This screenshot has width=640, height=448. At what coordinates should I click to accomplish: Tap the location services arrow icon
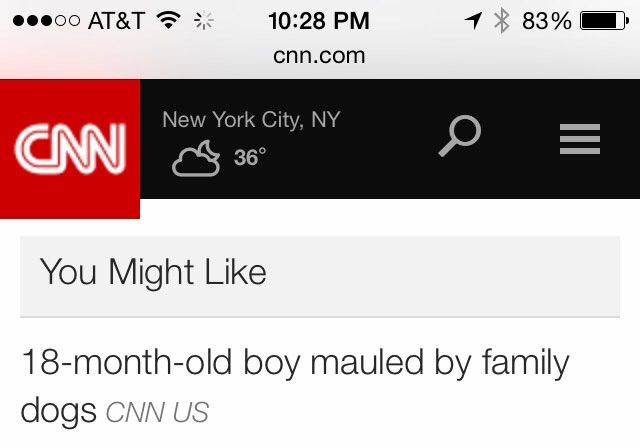(475, 21)
